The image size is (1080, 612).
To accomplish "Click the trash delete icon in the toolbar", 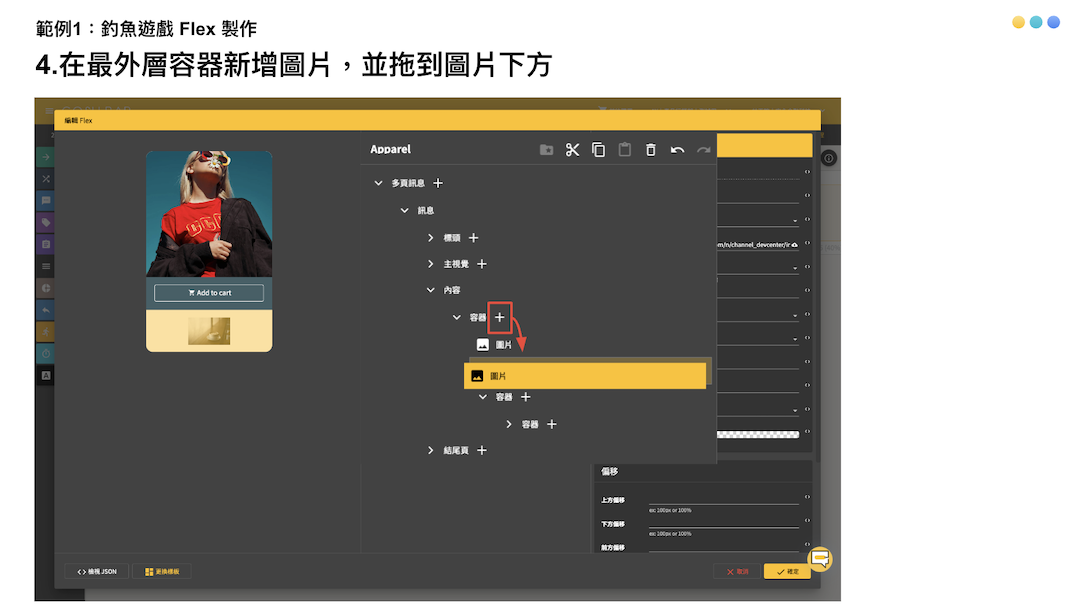I will point(650,149).
